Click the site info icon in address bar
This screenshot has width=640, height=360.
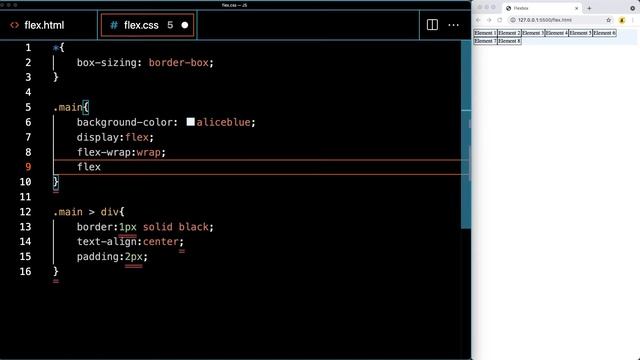[x=513, y=20]
